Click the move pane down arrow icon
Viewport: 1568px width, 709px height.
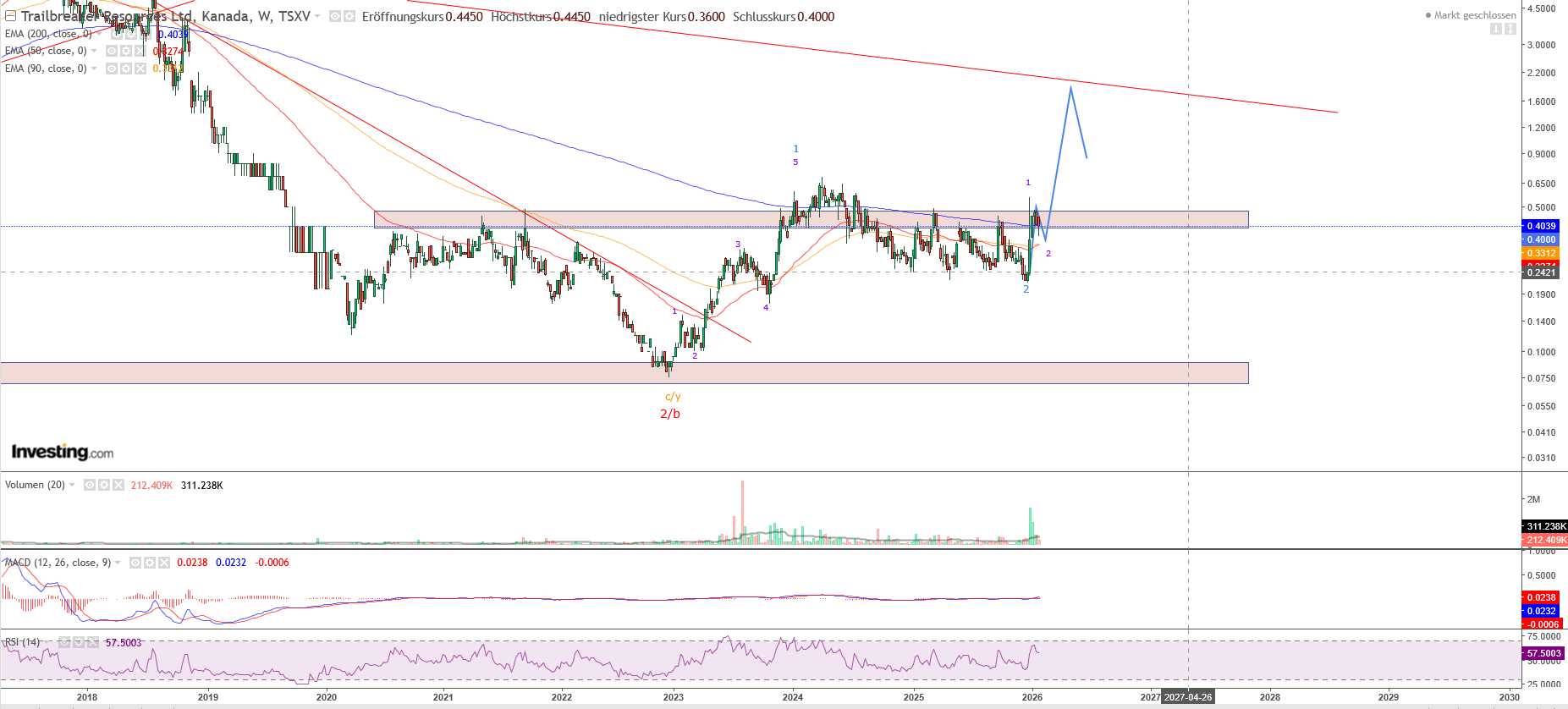click(x=1496, y=29)
